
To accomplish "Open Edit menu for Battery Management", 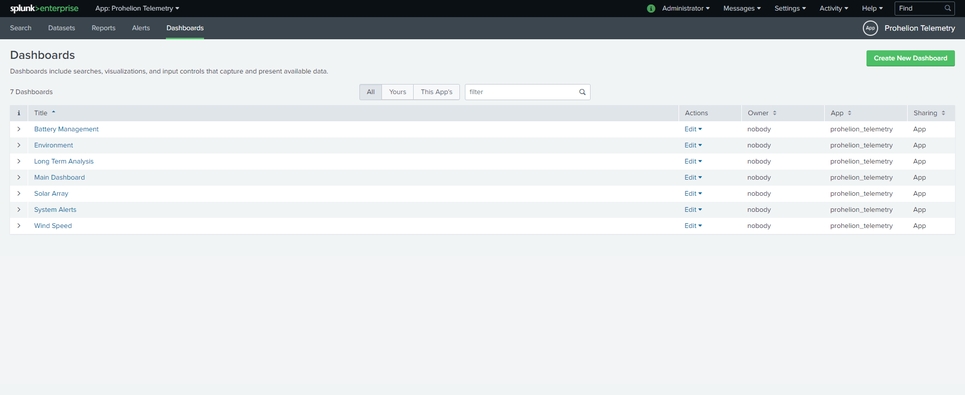I will pyautogui.click(x=693, y=129).
